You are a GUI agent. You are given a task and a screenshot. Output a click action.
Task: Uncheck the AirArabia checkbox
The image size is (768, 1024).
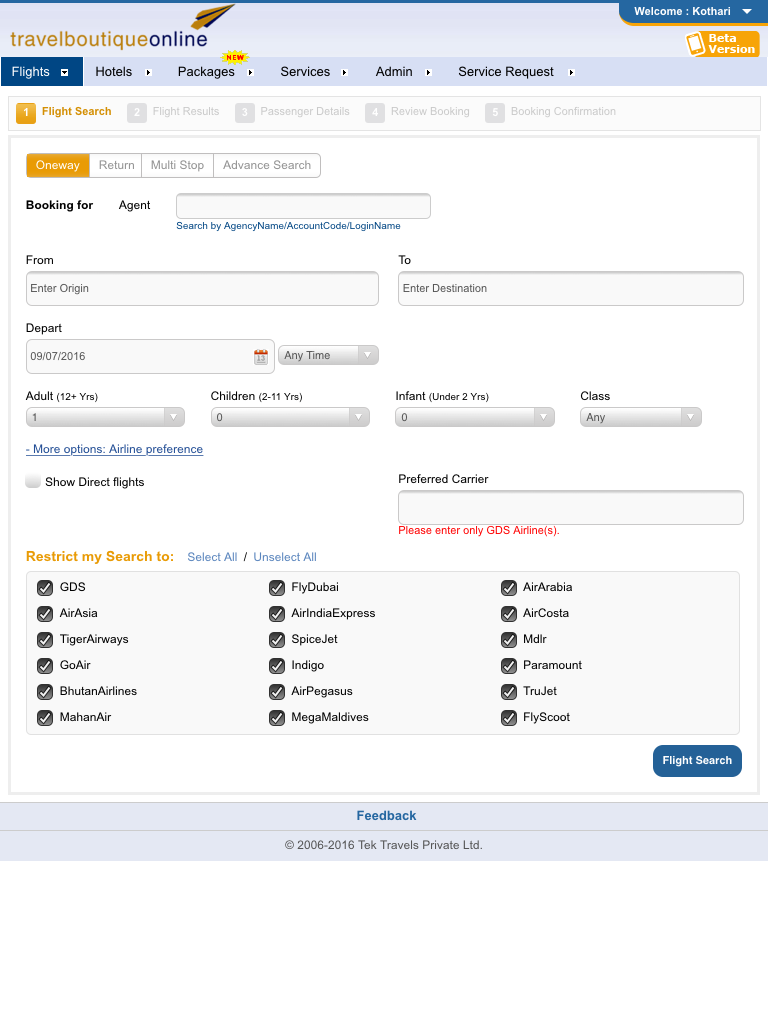[x=509, y=588]
